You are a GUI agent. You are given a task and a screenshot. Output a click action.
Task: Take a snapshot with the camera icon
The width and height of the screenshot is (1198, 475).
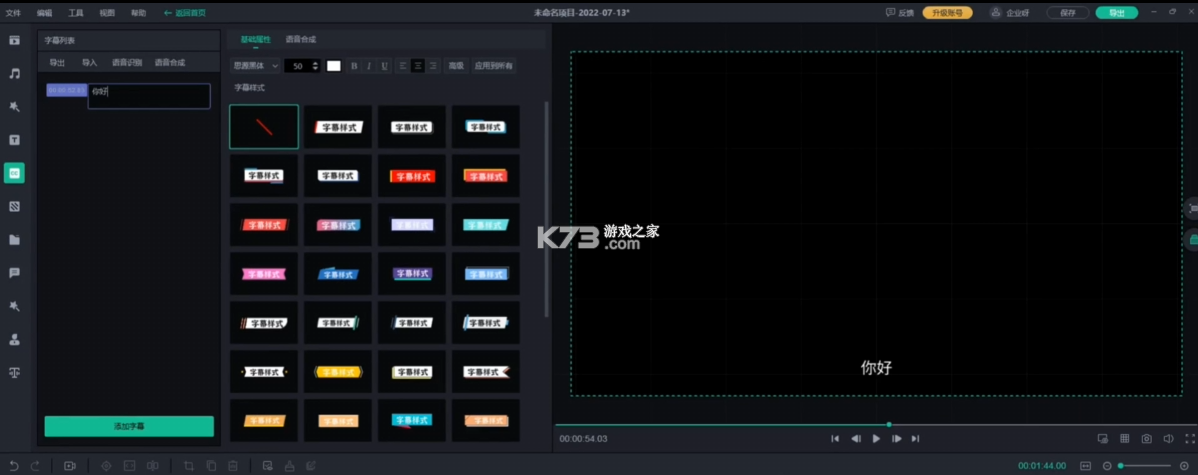tap(1147, 438)
